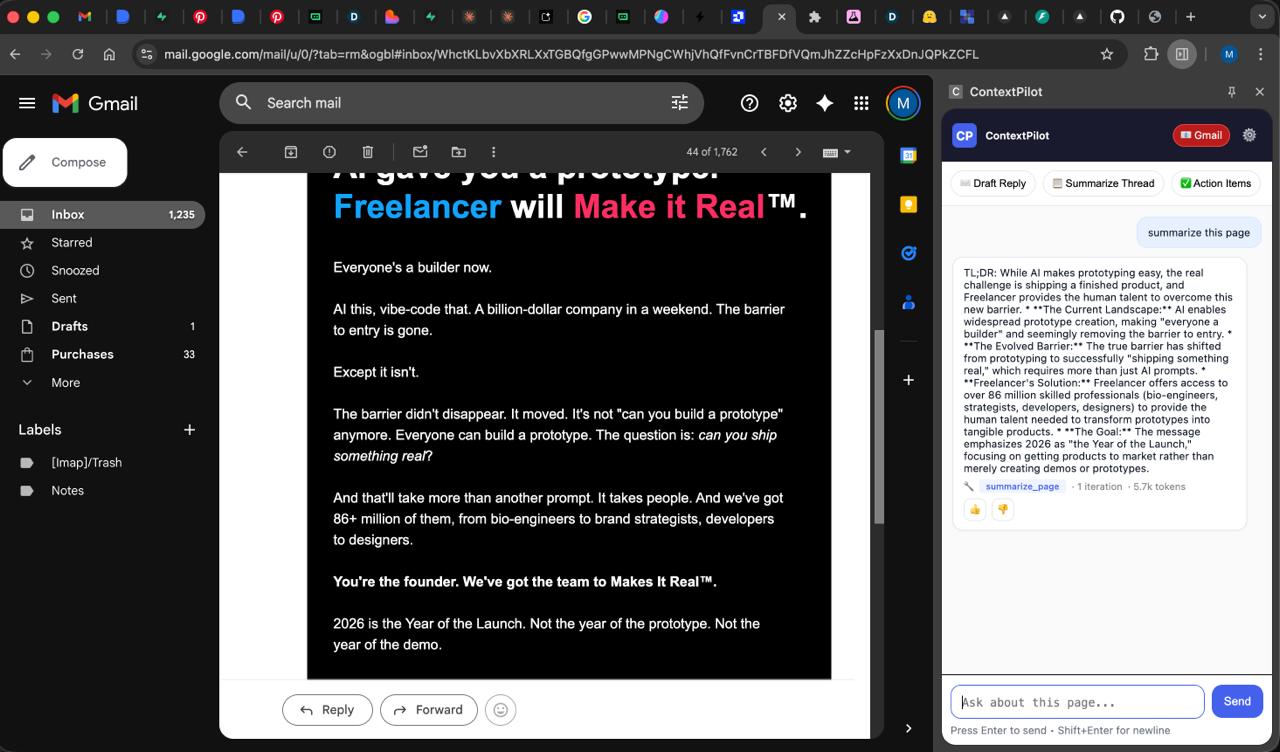Toggle the Chrome side panel button
Image resolution: width=1280 pixels, height=752 pixels.
(x=1182, y=54)
